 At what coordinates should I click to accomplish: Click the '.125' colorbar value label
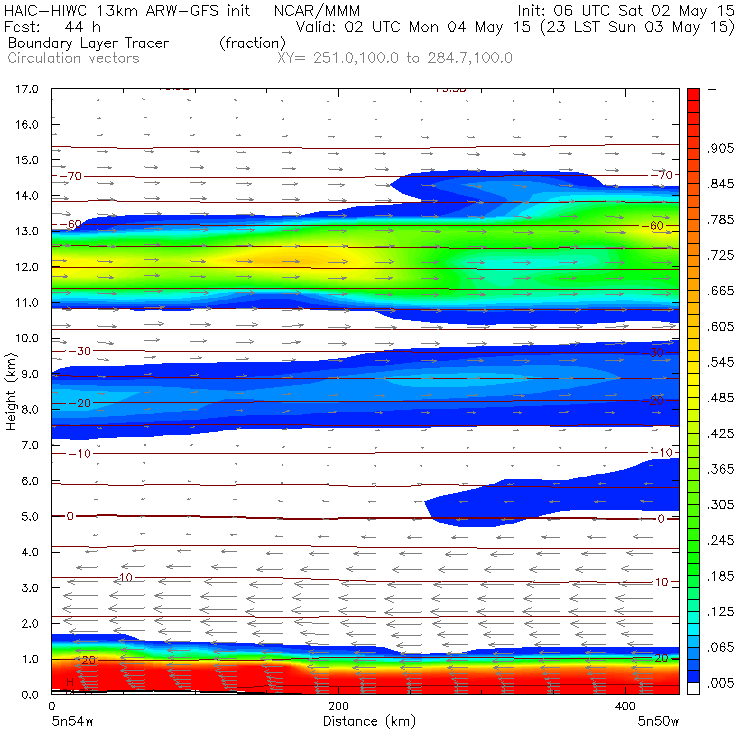[720, 612]
